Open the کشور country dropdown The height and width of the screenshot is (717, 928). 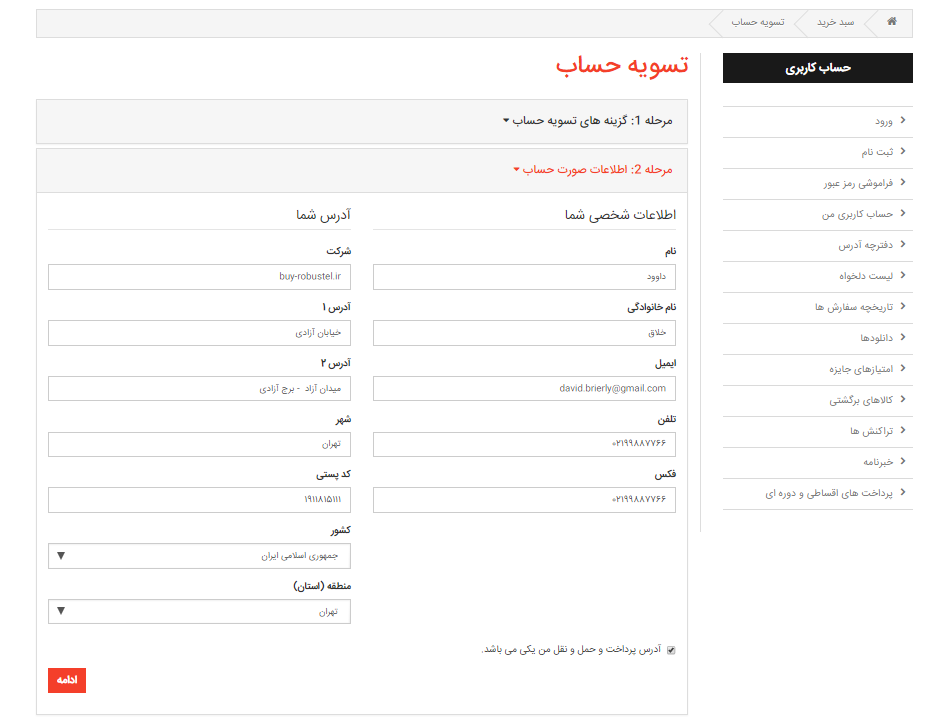[x=199, y=556]
